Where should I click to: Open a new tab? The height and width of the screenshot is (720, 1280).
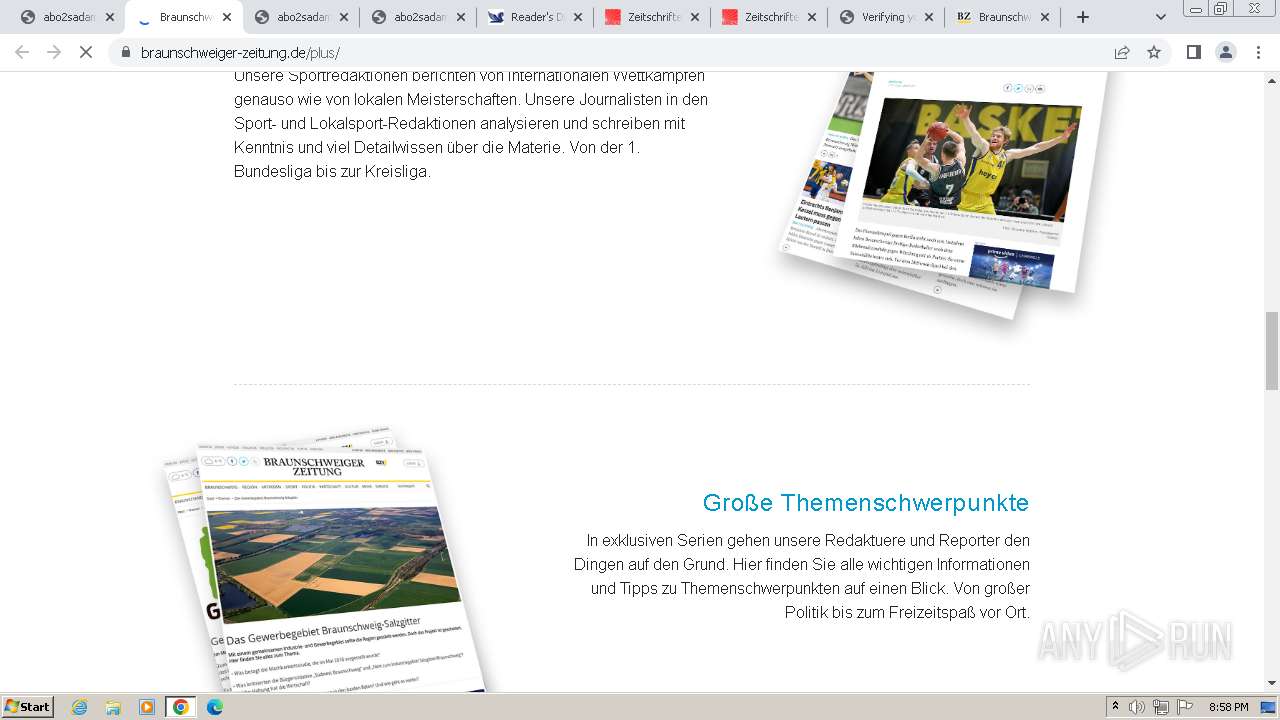point(1082,17)
